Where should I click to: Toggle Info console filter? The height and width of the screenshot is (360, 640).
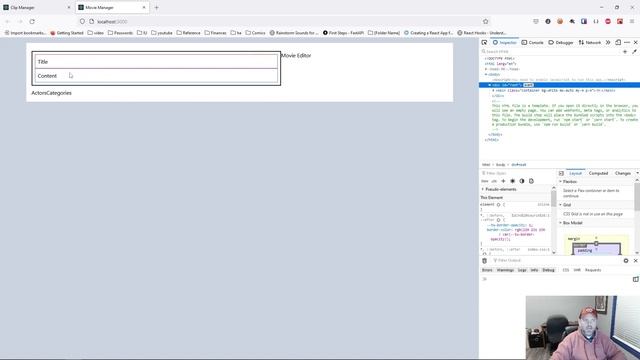[x=534, y=270]
